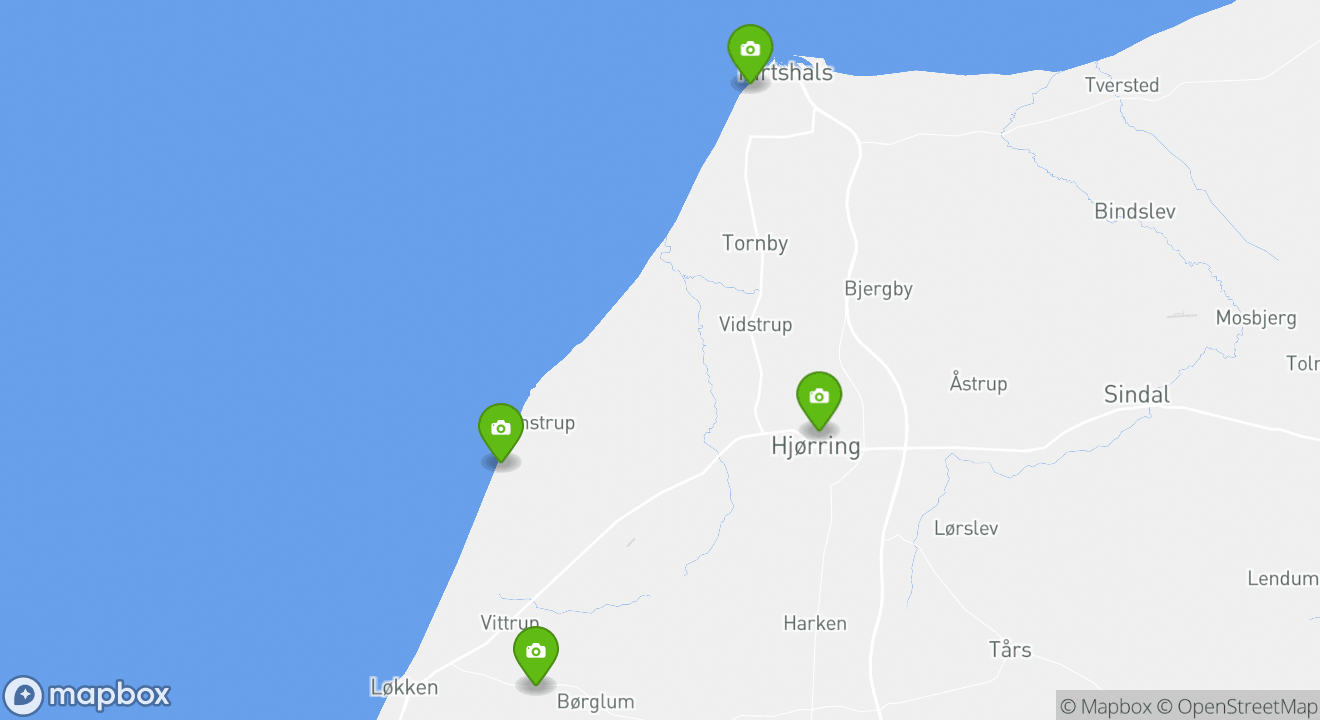
Task: Click the Lørslev place label
Action: point(966,528)
